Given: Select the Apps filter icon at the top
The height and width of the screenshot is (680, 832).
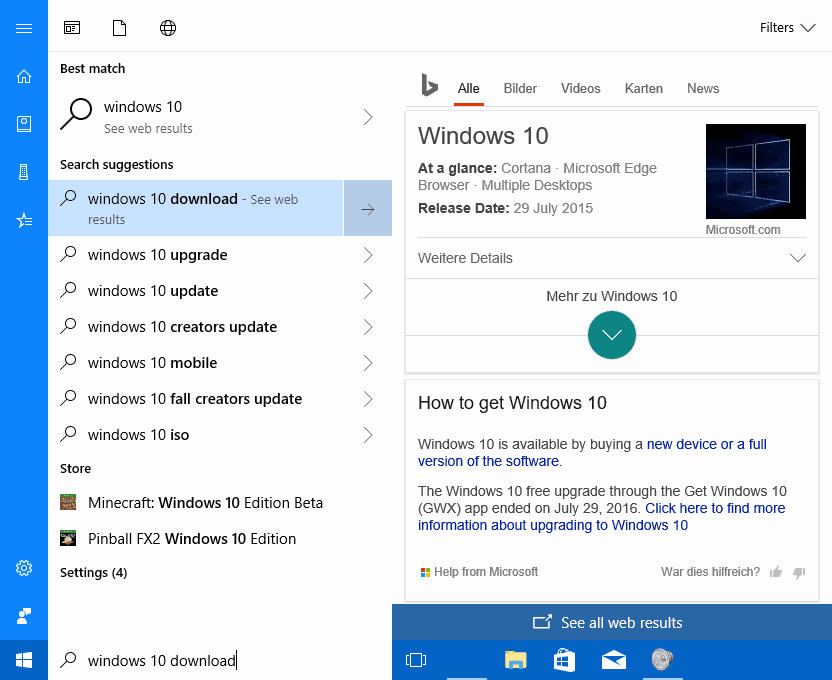Looking at the screenshot, I should tap(71, 27).
